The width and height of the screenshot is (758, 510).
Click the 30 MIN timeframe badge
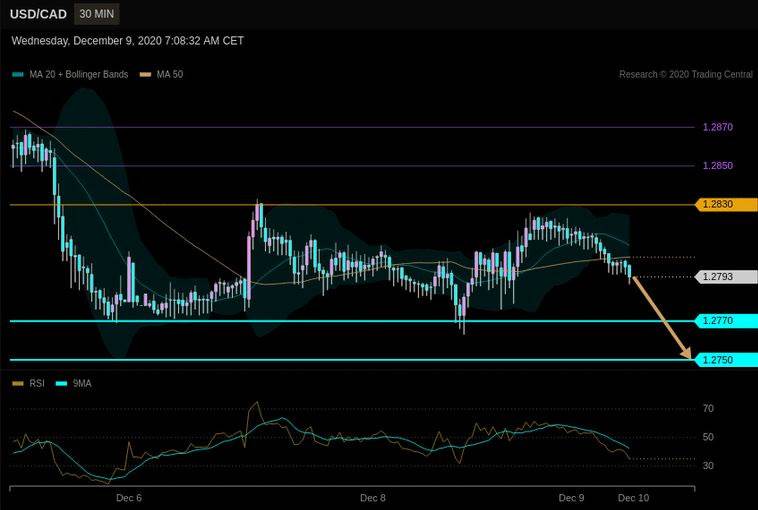pos(97,14)
